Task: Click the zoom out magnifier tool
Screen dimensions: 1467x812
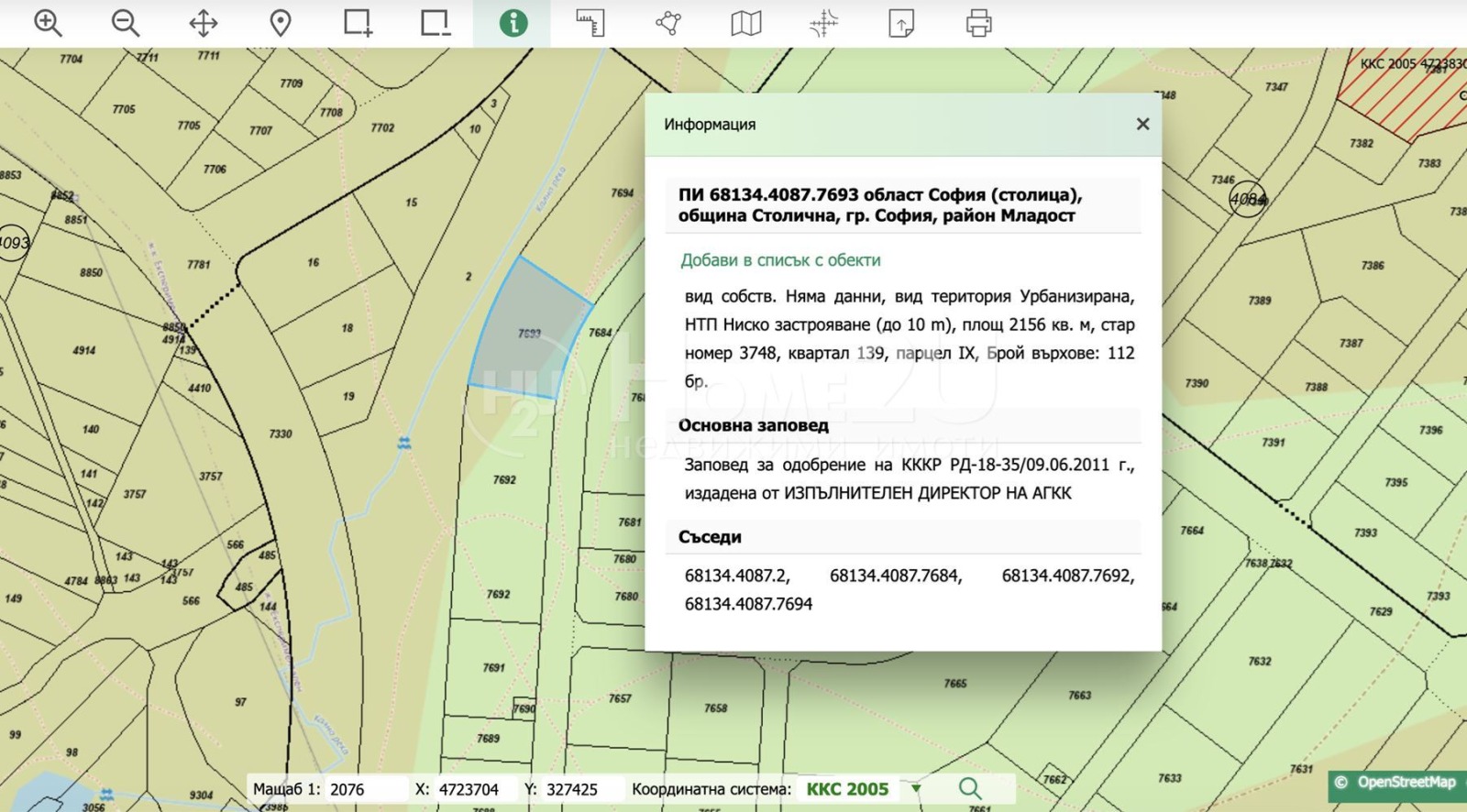Action: (x=126, y=23)
